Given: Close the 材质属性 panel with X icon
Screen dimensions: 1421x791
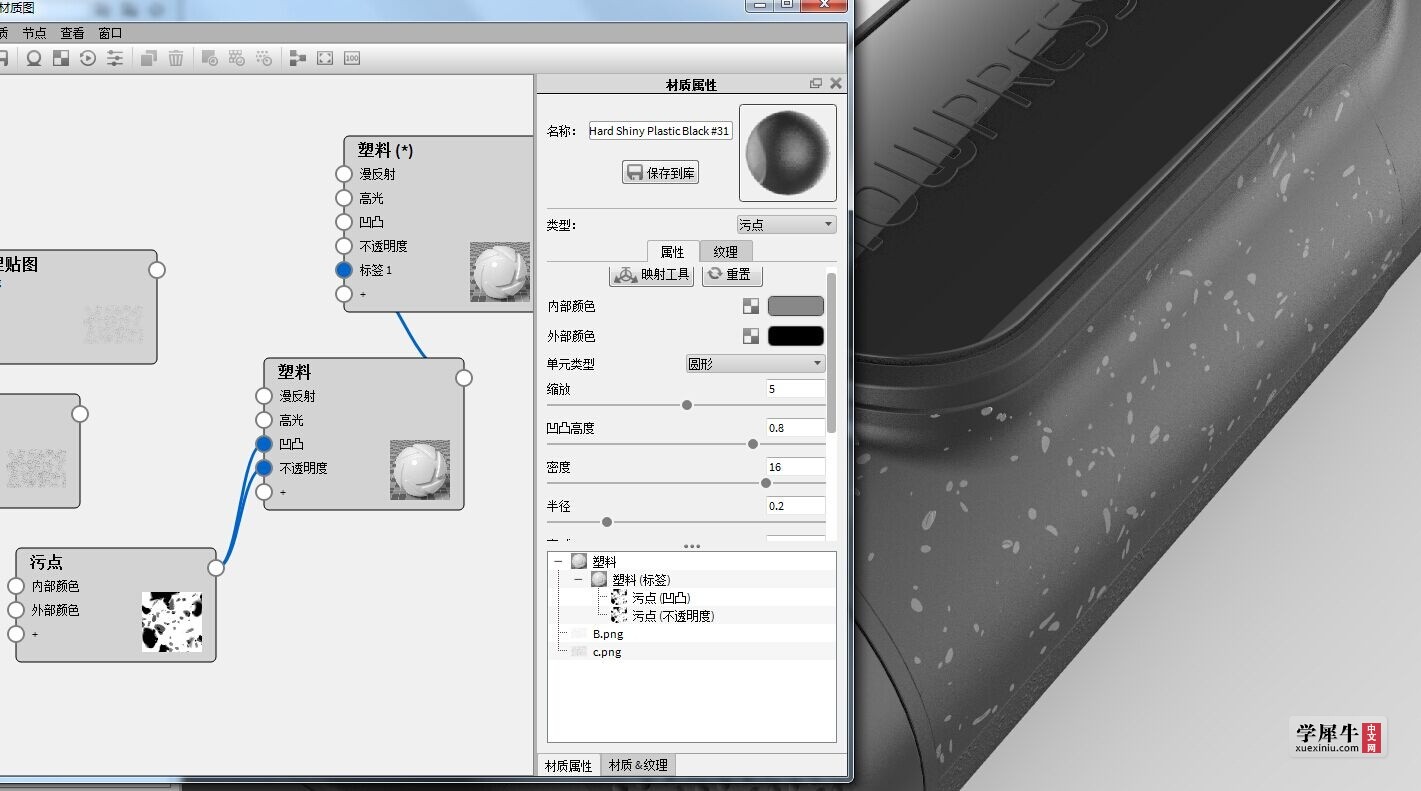Looking at the screenshot, I should pos(836,84).
